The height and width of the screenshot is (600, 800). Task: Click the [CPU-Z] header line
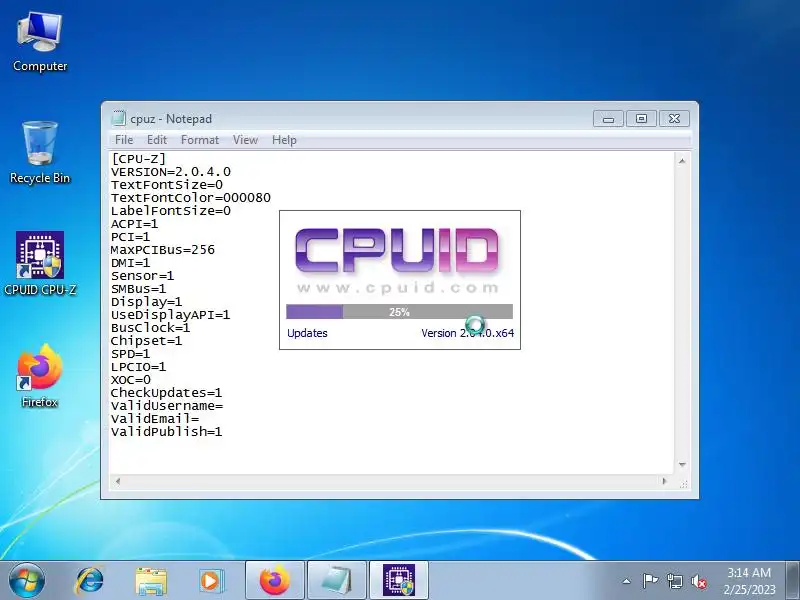[x=139, y=159]
